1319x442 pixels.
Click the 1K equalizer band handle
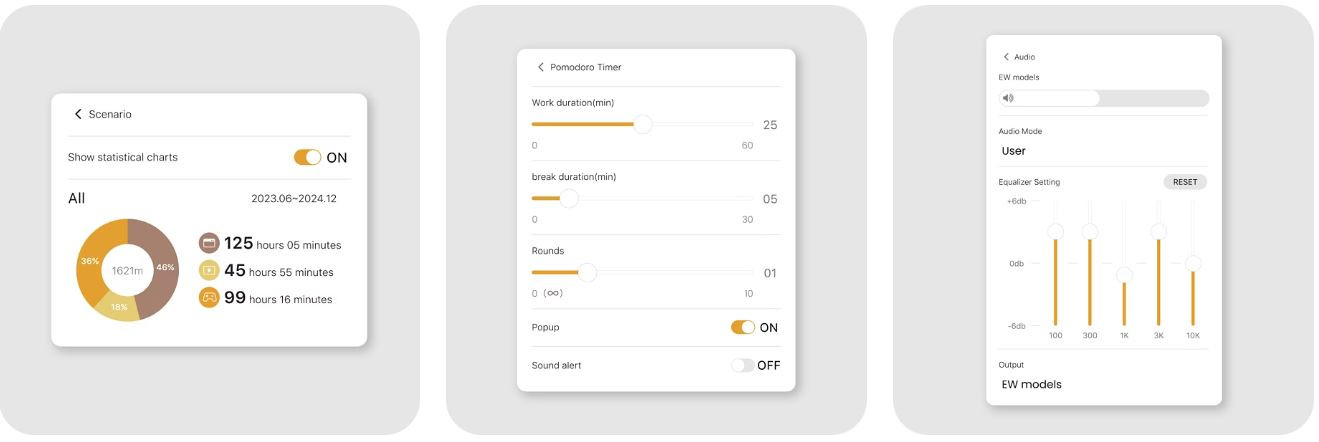pos(1124,274)
